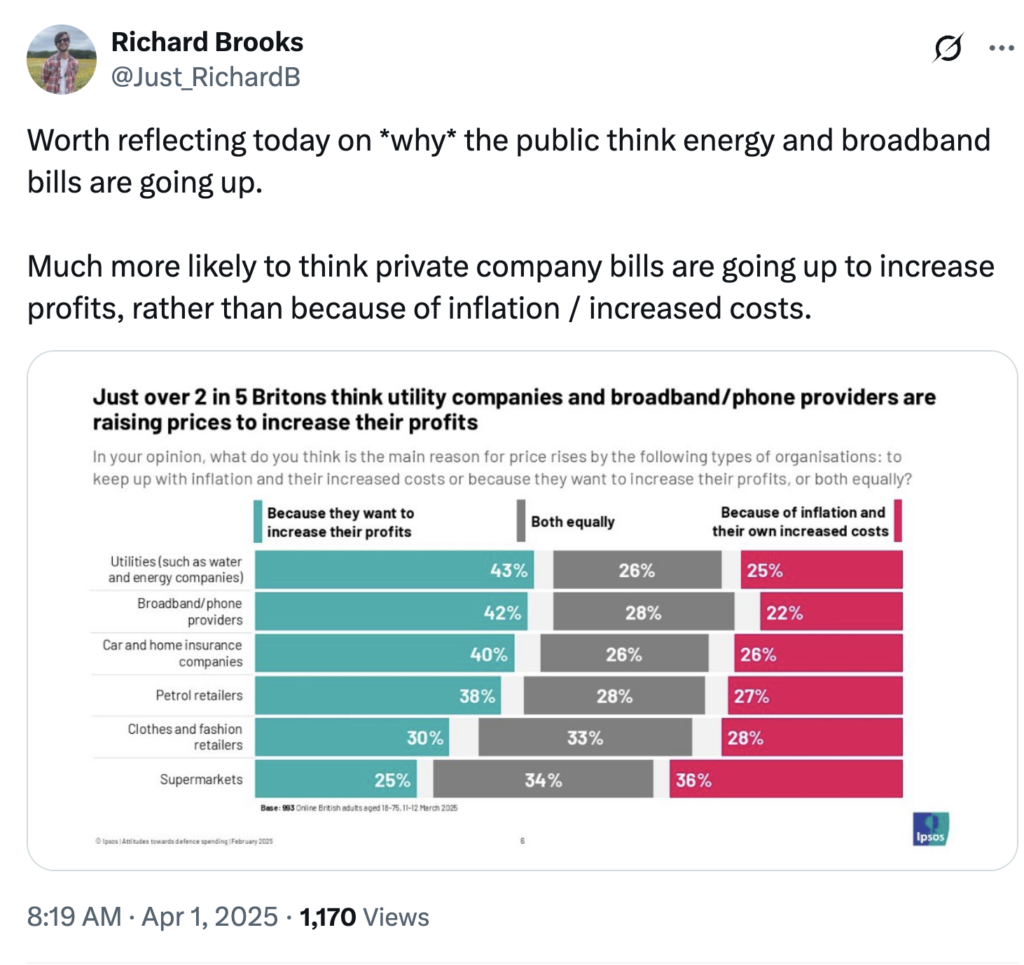The width and height of the screenshot is (1024, 965).
Task: Open the embedded Ipsos chart image
Action: 522,610
